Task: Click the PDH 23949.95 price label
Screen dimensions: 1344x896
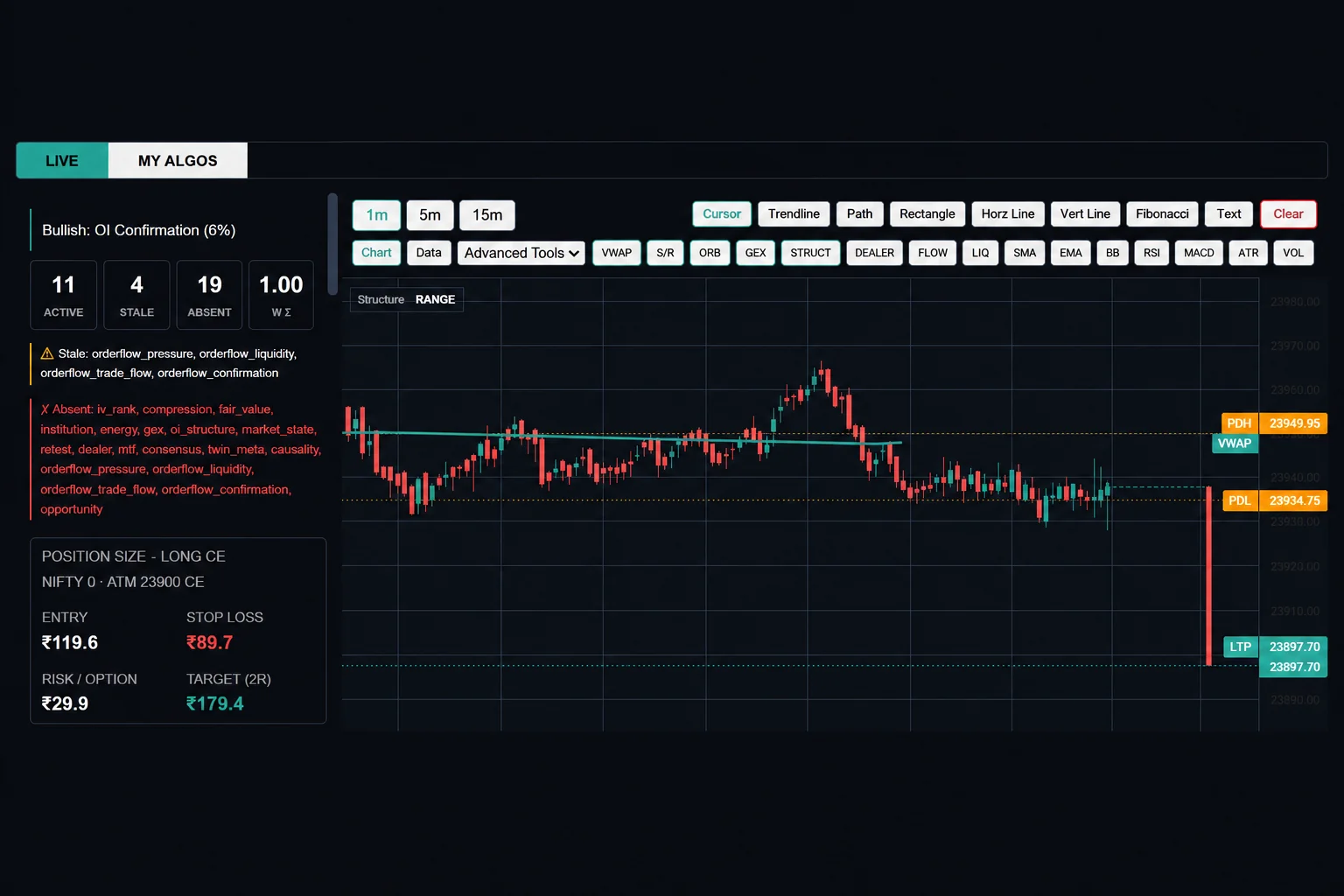Action: click(1275, 423)
